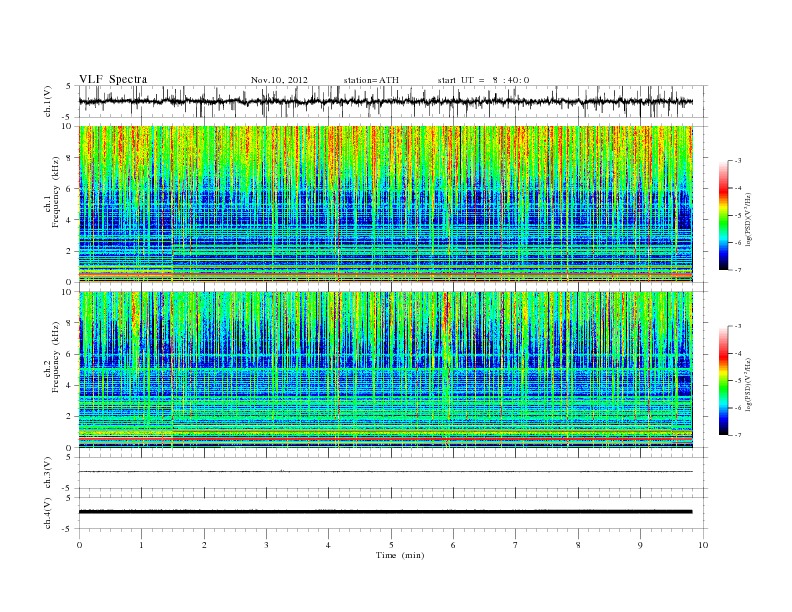Click time axis tick label "6" under plots
Screen dimensions: 792x612
453,545
